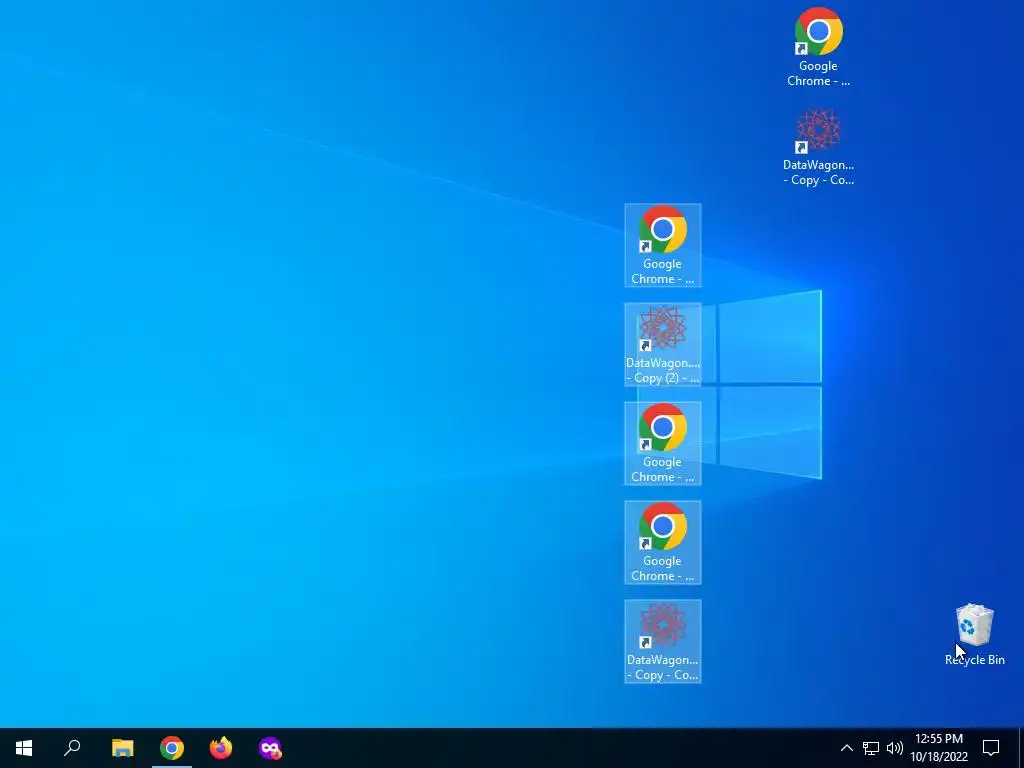Open File Explorer from the taskbar

tap(122, 748)
